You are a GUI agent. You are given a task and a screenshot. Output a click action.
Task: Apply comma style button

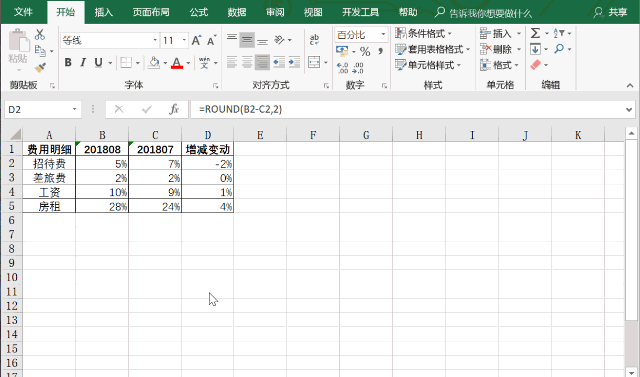(x=380, y=51)
